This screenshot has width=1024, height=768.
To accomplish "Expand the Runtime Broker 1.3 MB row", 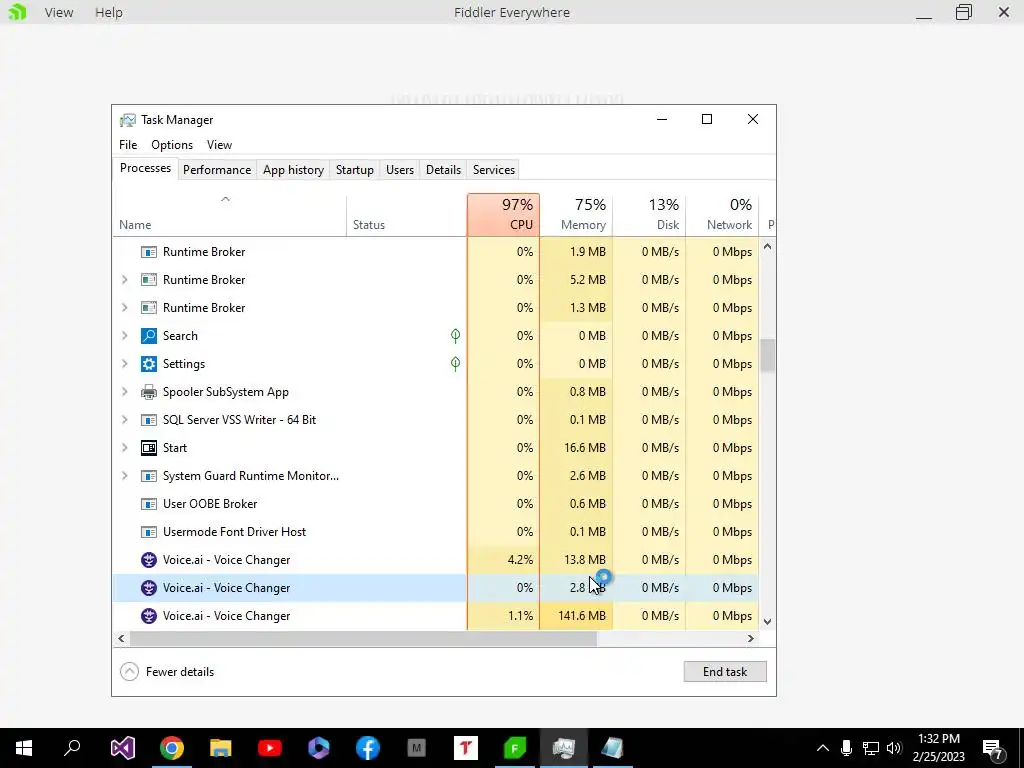I will tap(125, 308).
